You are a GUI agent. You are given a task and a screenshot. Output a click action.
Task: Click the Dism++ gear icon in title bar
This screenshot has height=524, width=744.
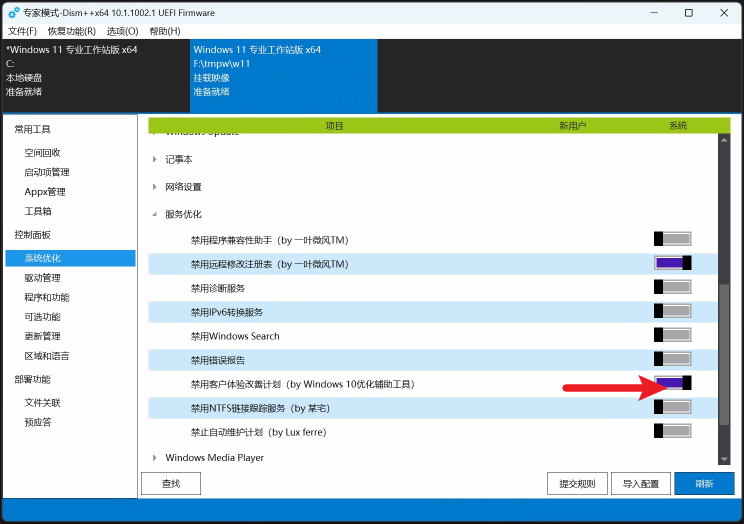click(13, 13)
